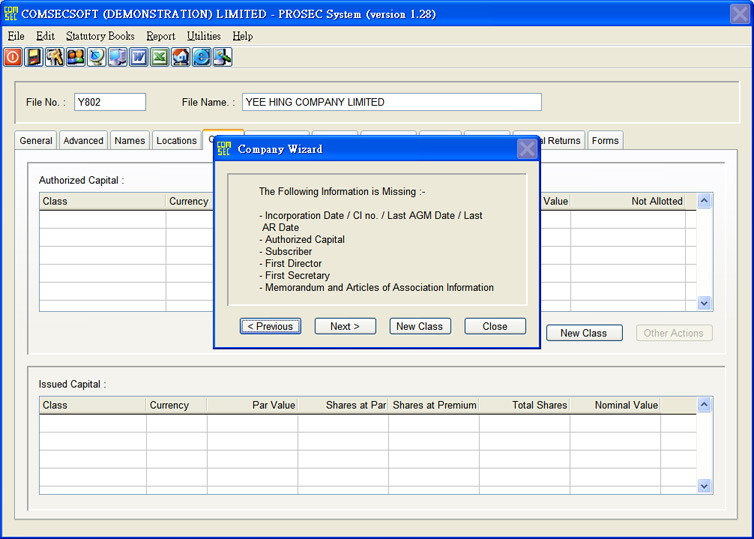Switch to the Locations tab
The height and width of the screenshot is (539, 754).
176,141
